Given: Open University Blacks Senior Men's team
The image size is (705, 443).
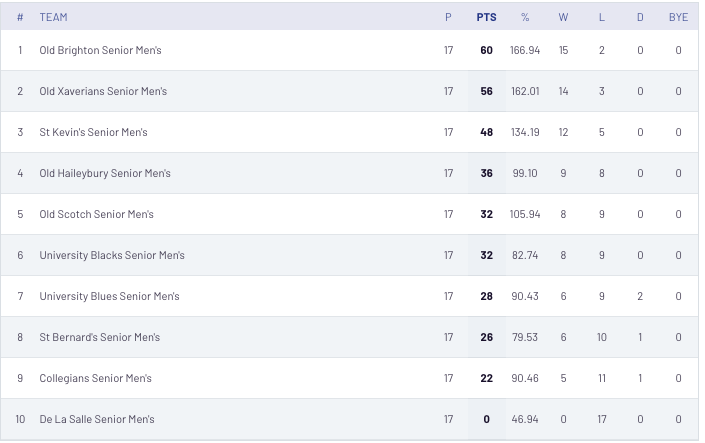Looking at the screenshot, I should (112, 255).
